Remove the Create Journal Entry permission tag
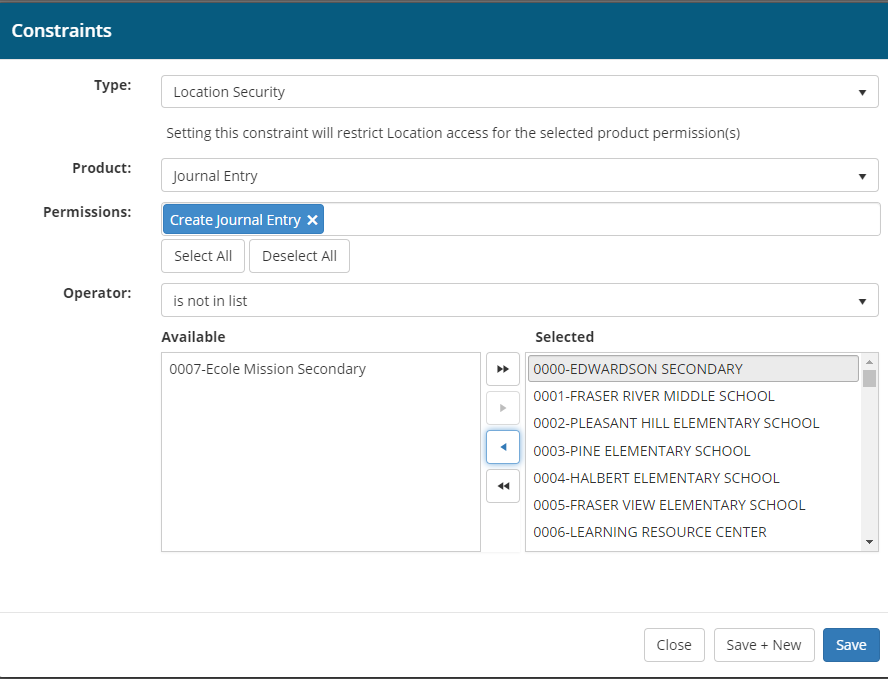This screenshot has width=888, height=679. point(313,220)
